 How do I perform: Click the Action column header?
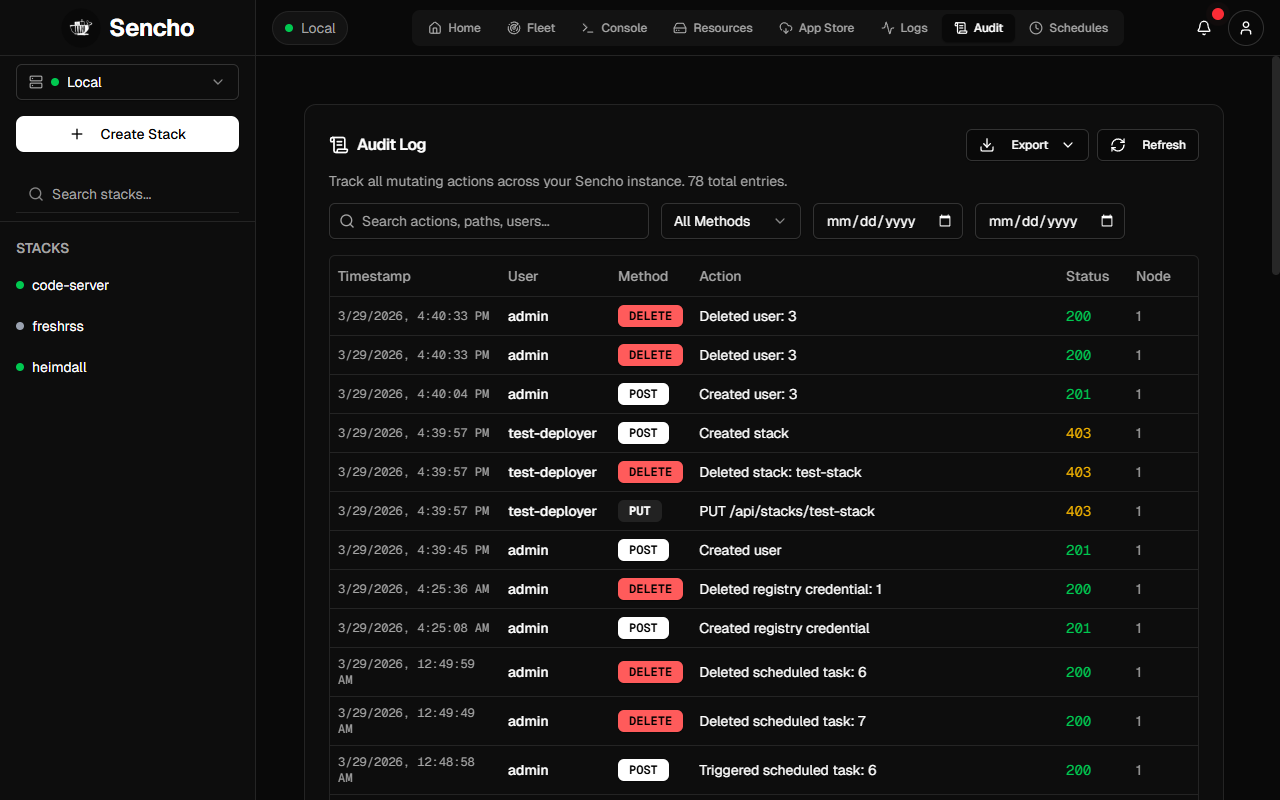pos(720,276)
